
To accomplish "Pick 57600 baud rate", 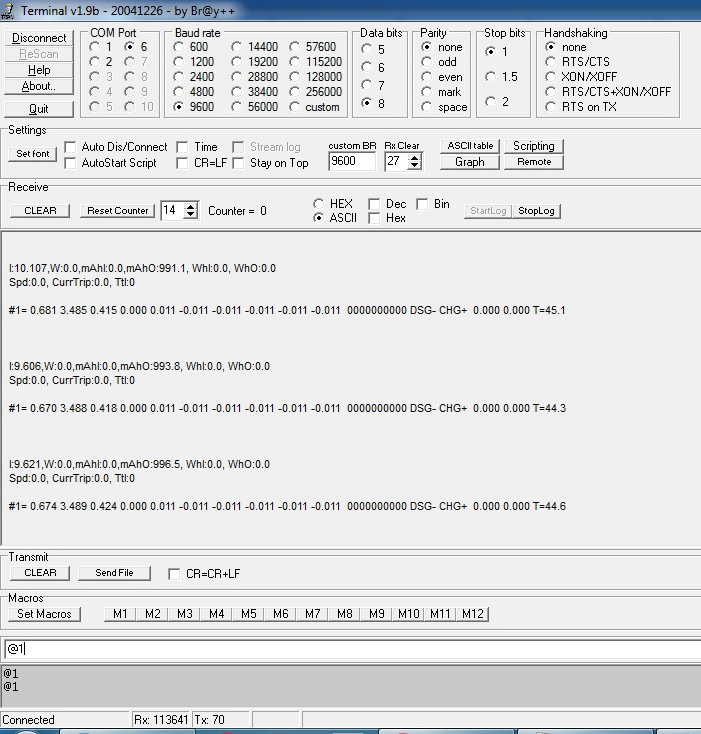I will pyautogui.click(x=294, y=47).
